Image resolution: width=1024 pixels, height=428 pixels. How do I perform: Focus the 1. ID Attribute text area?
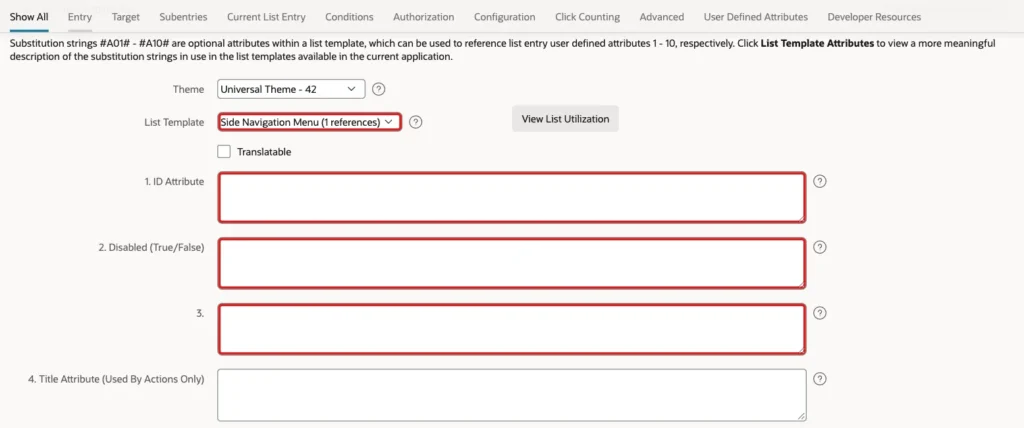click(512, 198)
